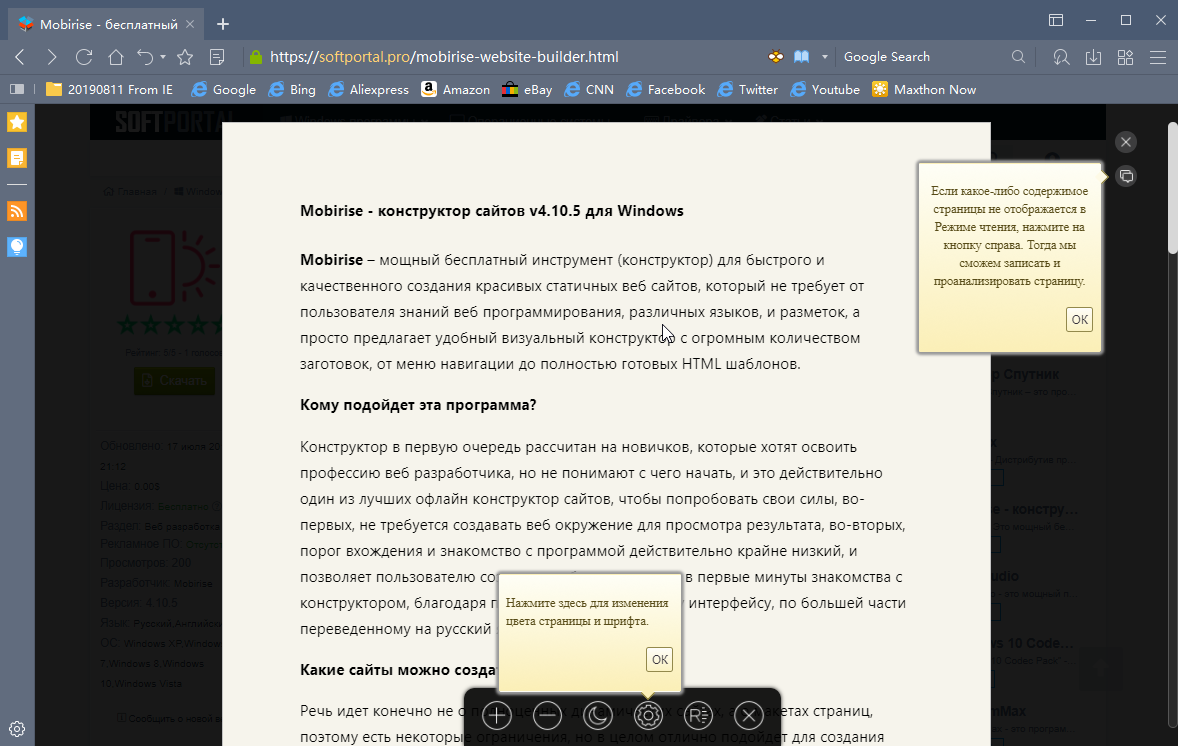Open the Aliexpress bookmark

coord(368,89)
